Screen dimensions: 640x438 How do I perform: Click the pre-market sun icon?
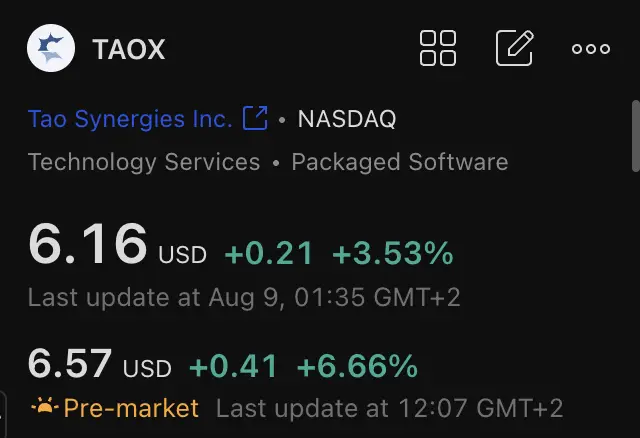[x=44, y=407]
